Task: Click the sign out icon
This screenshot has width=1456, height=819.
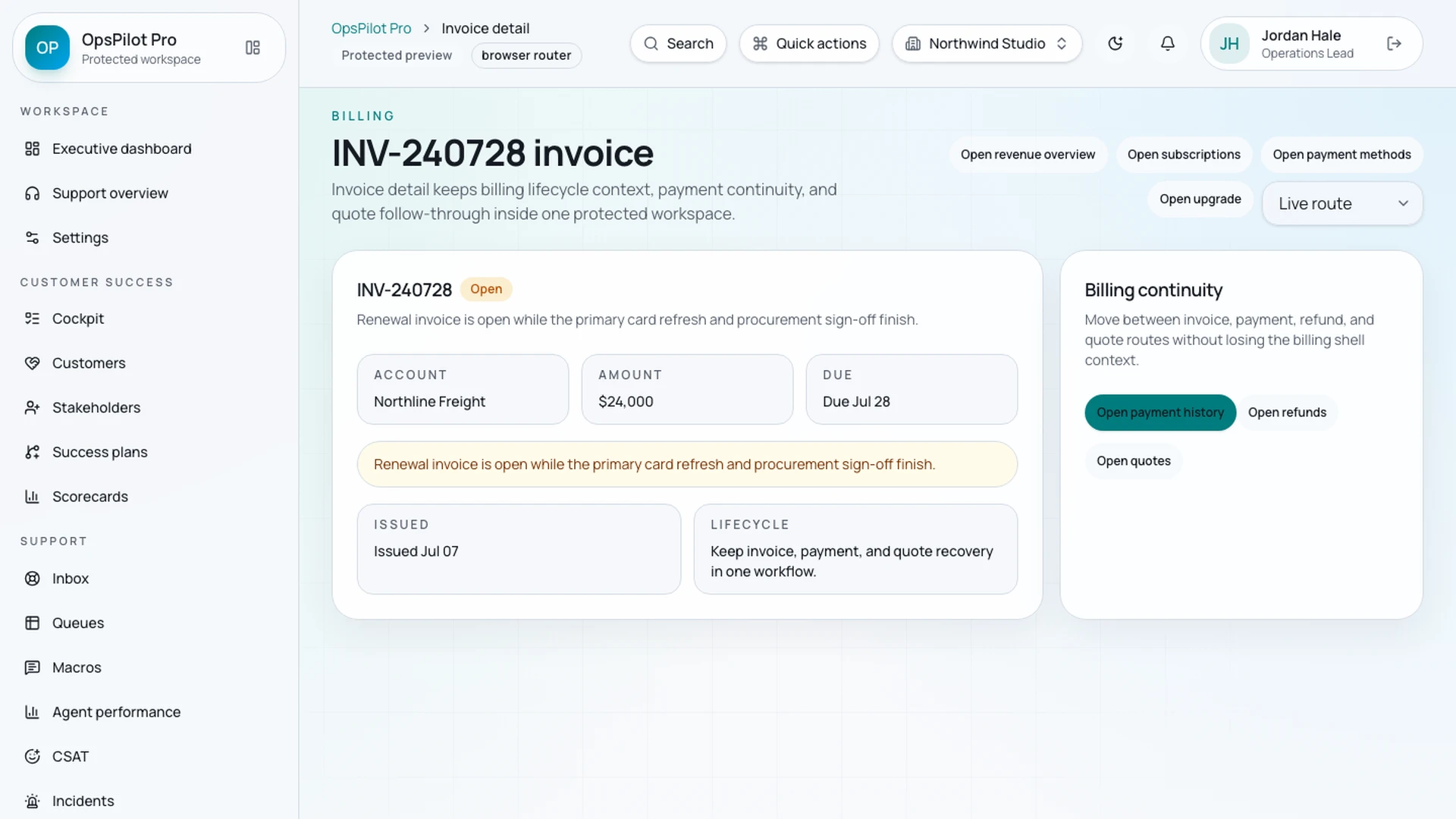Action: click(1394, 44)
